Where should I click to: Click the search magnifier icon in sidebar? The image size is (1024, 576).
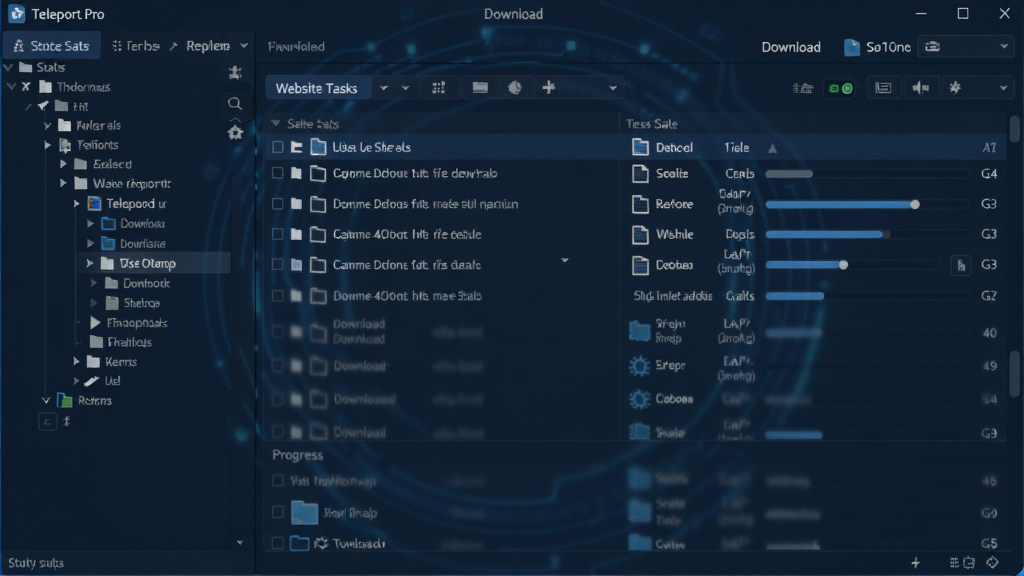tap(235, 104)
